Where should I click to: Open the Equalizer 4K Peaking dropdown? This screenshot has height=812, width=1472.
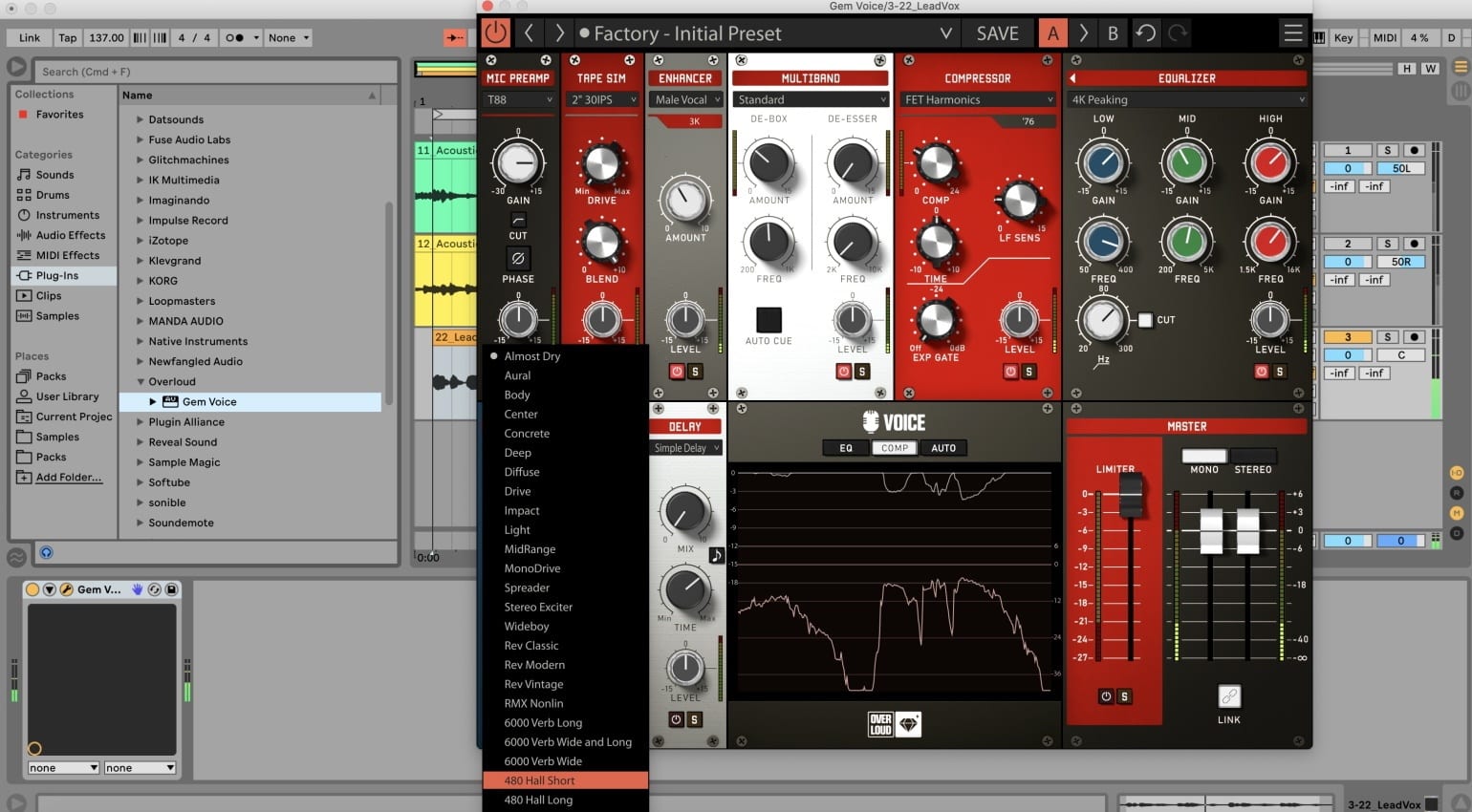[1187, 99]
